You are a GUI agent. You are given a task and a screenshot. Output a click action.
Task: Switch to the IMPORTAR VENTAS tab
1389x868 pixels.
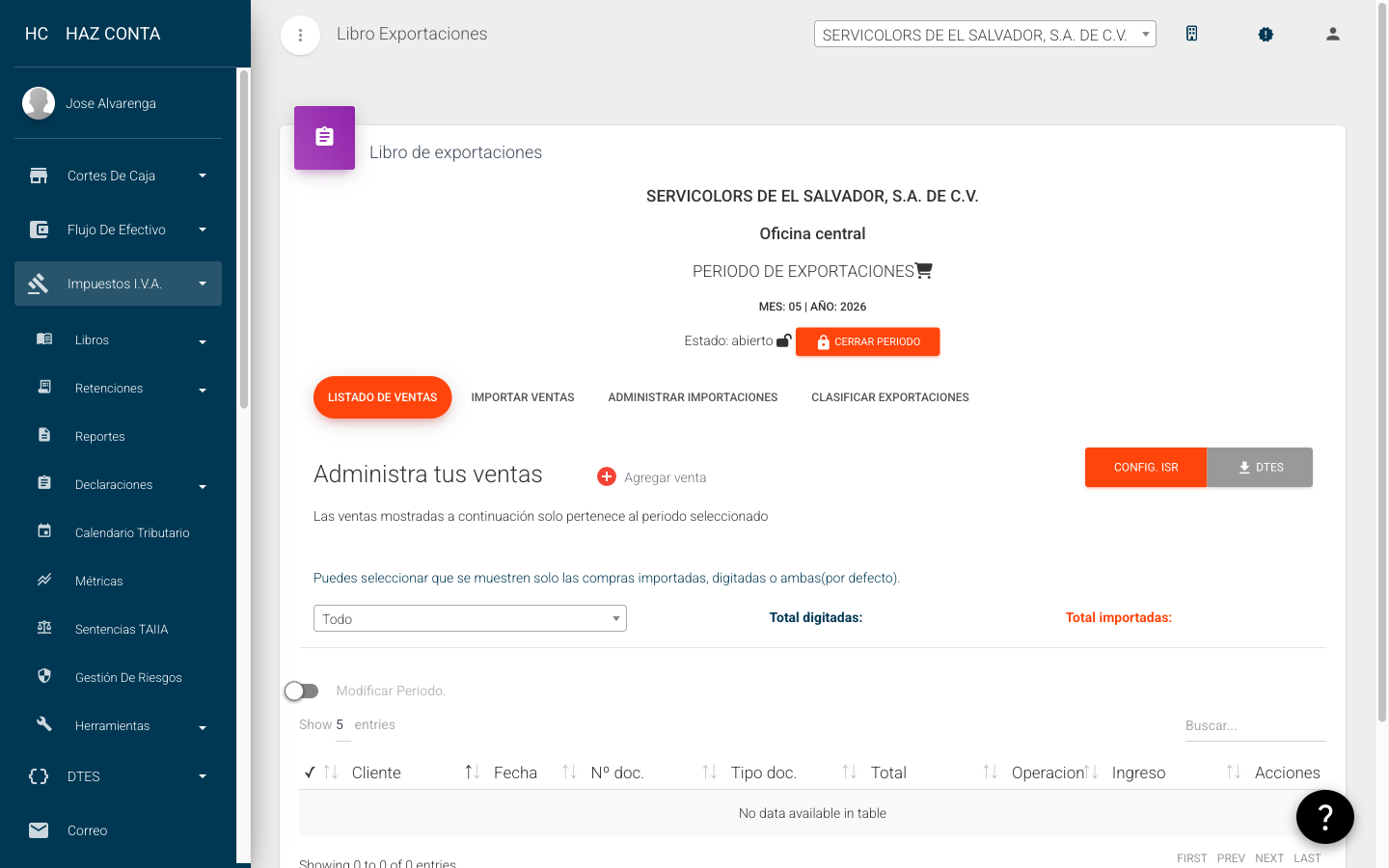click(x=523, y=397)
